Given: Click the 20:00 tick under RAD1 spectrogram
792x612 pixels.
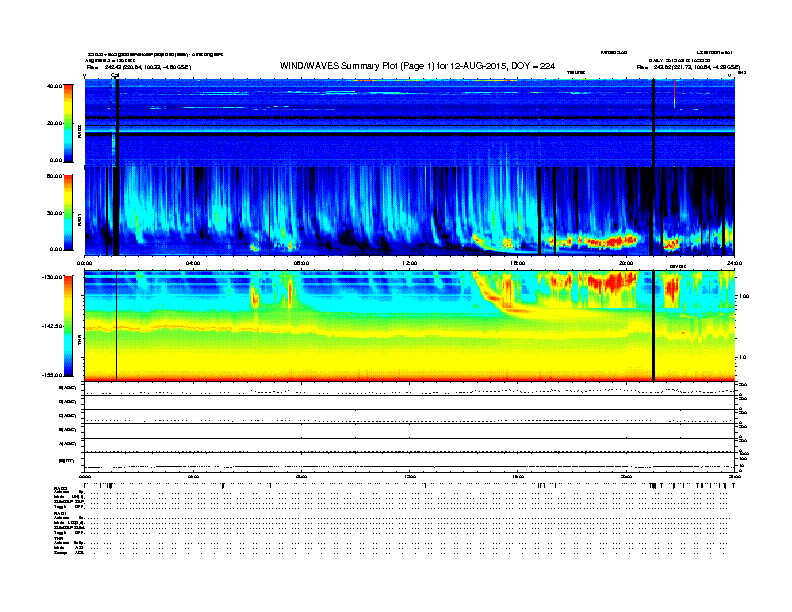Looking at the screenshot, I should tap(626, 263).
